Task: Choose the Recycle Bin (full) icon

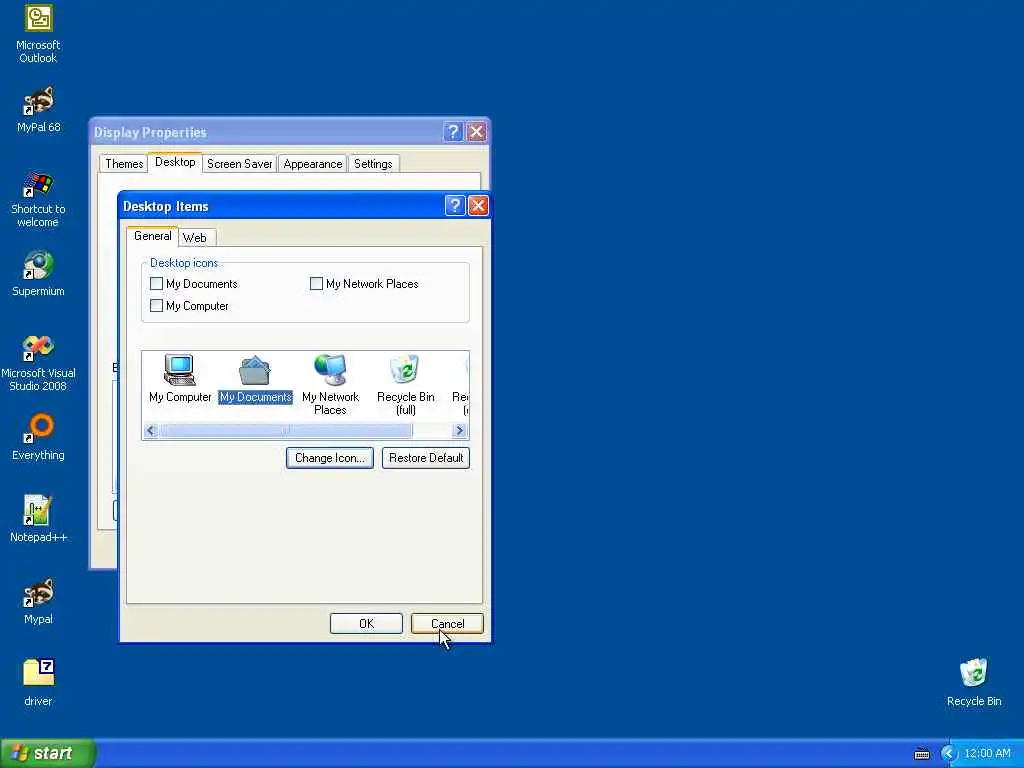Action: coord(406,385)
